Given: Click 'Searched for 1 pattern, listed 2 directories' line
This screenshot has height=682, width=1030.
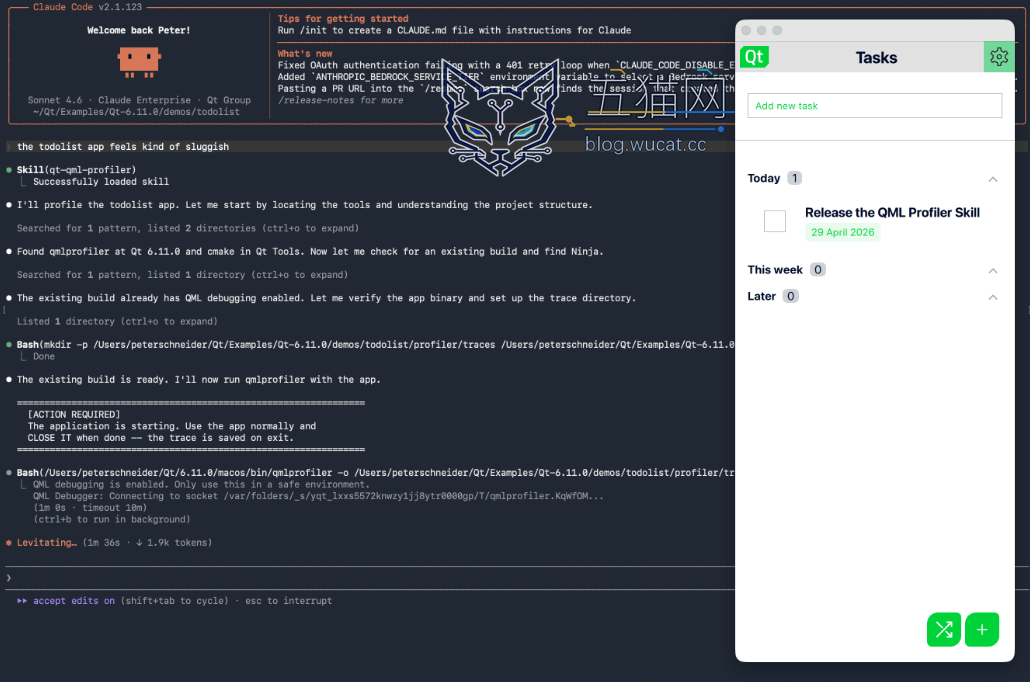Looking at the screenshot, I should 188,228.
